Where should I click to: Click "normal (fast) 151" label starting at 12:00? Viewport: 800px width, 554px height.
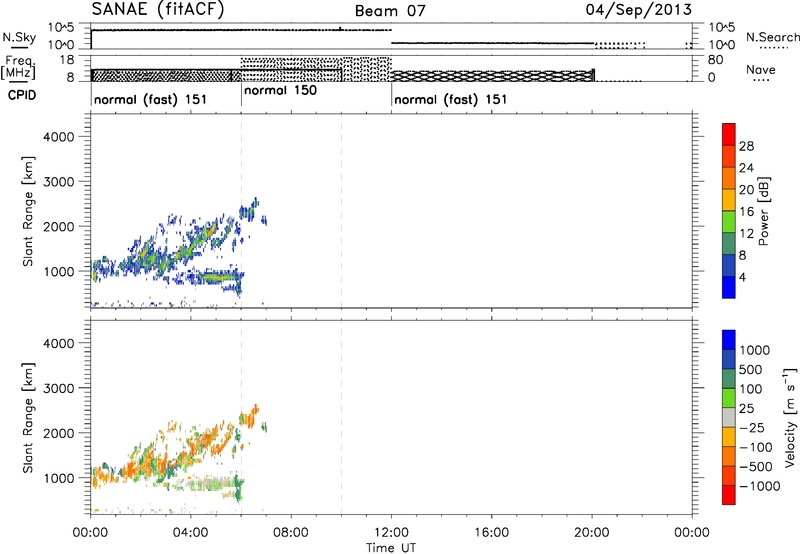point(451,99)
